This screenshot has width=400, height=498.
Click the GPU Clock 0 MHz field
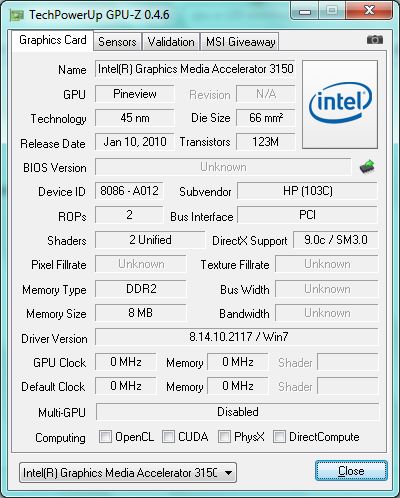[x=126, y=362]
